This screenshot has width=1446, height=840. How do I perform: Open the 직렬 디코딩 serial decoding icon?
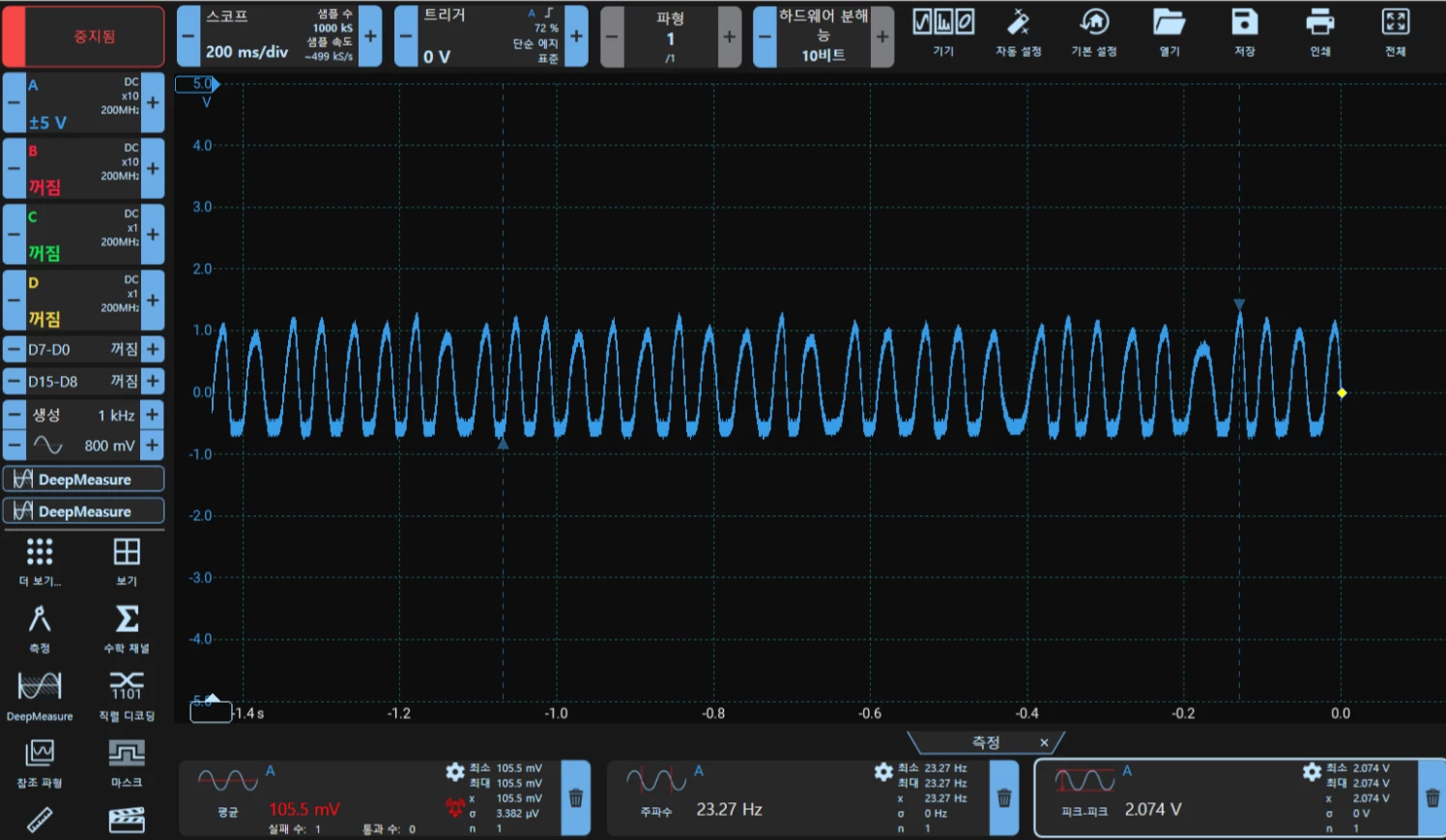[127, 696]
